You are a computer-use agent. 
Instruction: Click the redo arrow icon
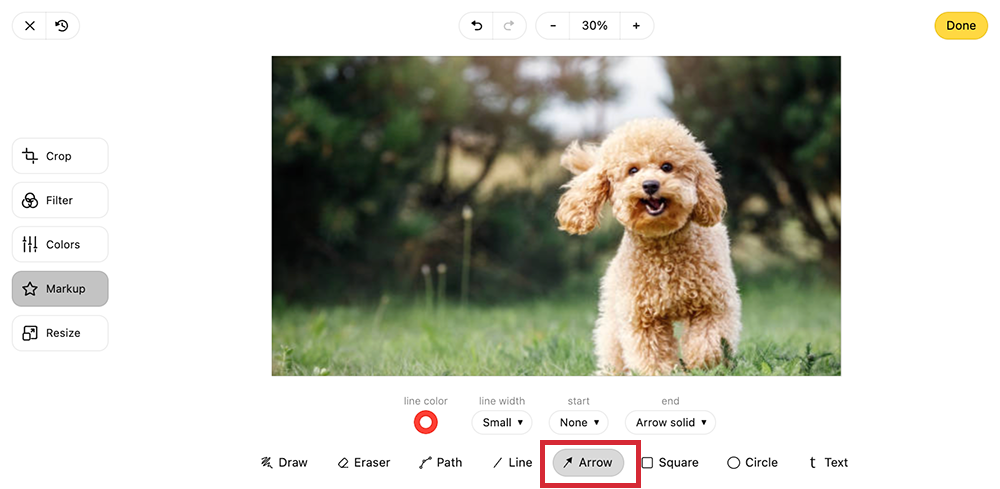pyautogui.click(x=508, y=26)
